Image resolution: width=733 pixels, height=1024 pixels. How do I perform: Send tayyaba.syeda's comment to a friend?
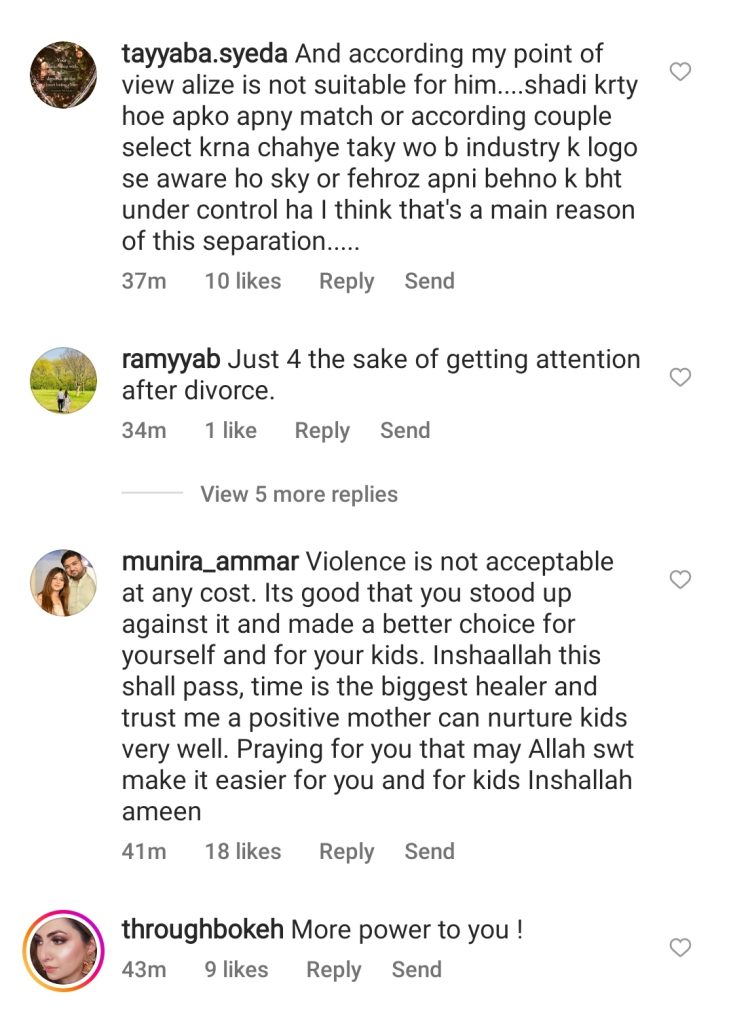click(x=429, y=281)
